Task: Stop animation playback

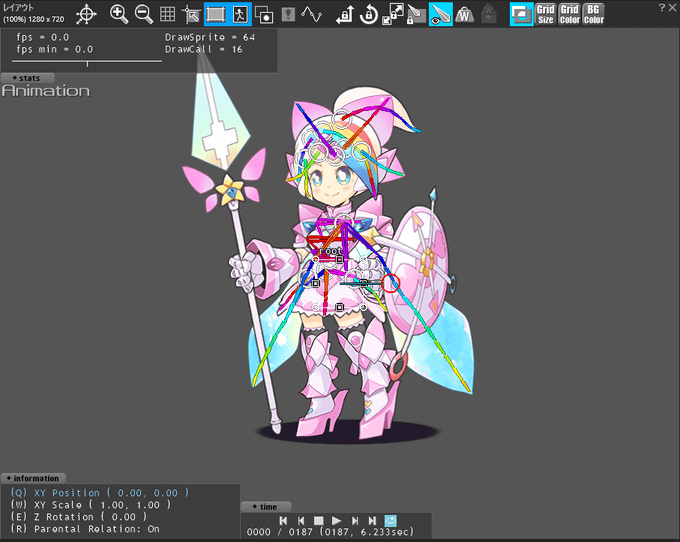Action: (x=319, y=520)
